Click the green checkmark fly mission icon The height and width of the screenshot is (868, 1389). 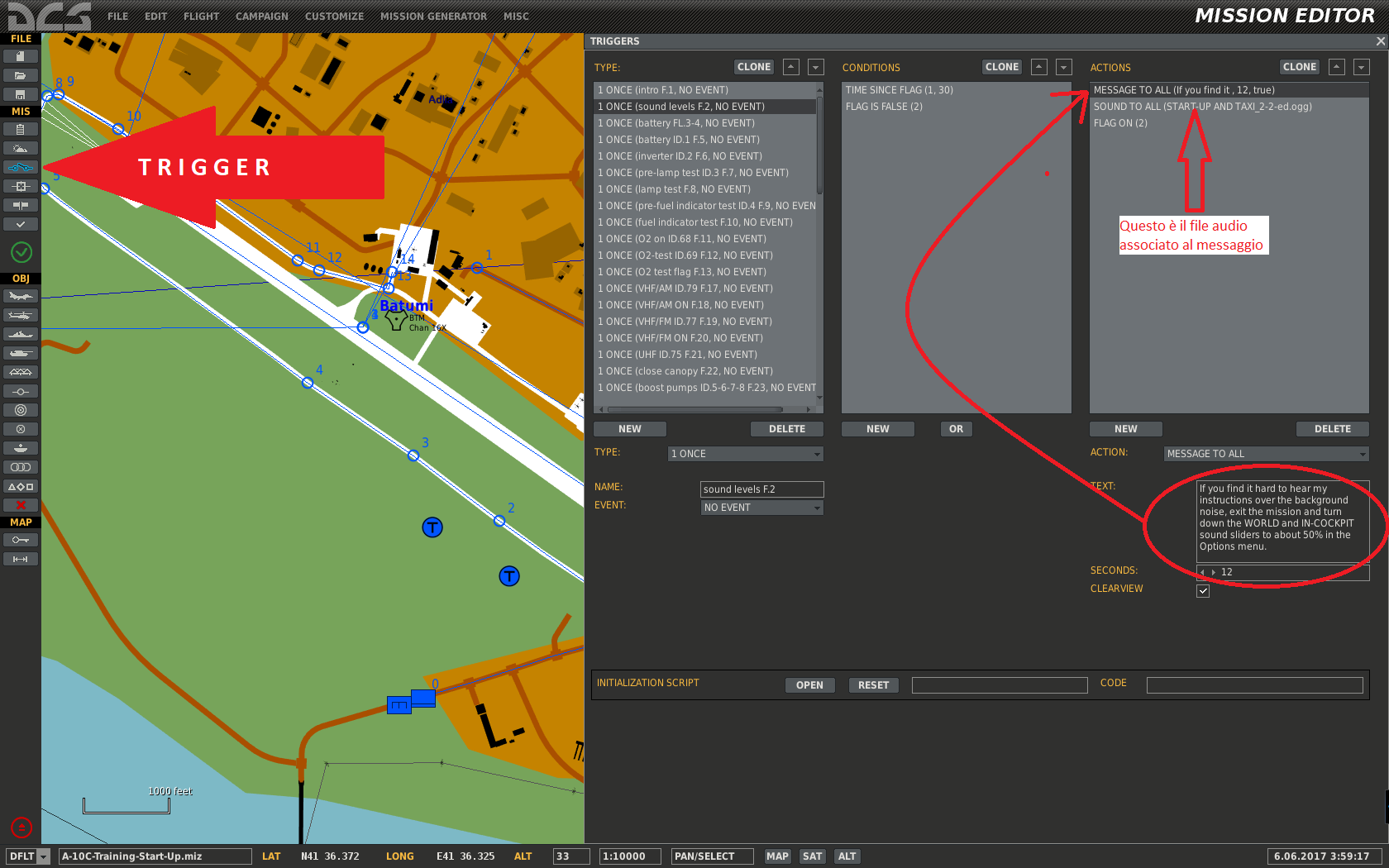[x=21, y=252]
